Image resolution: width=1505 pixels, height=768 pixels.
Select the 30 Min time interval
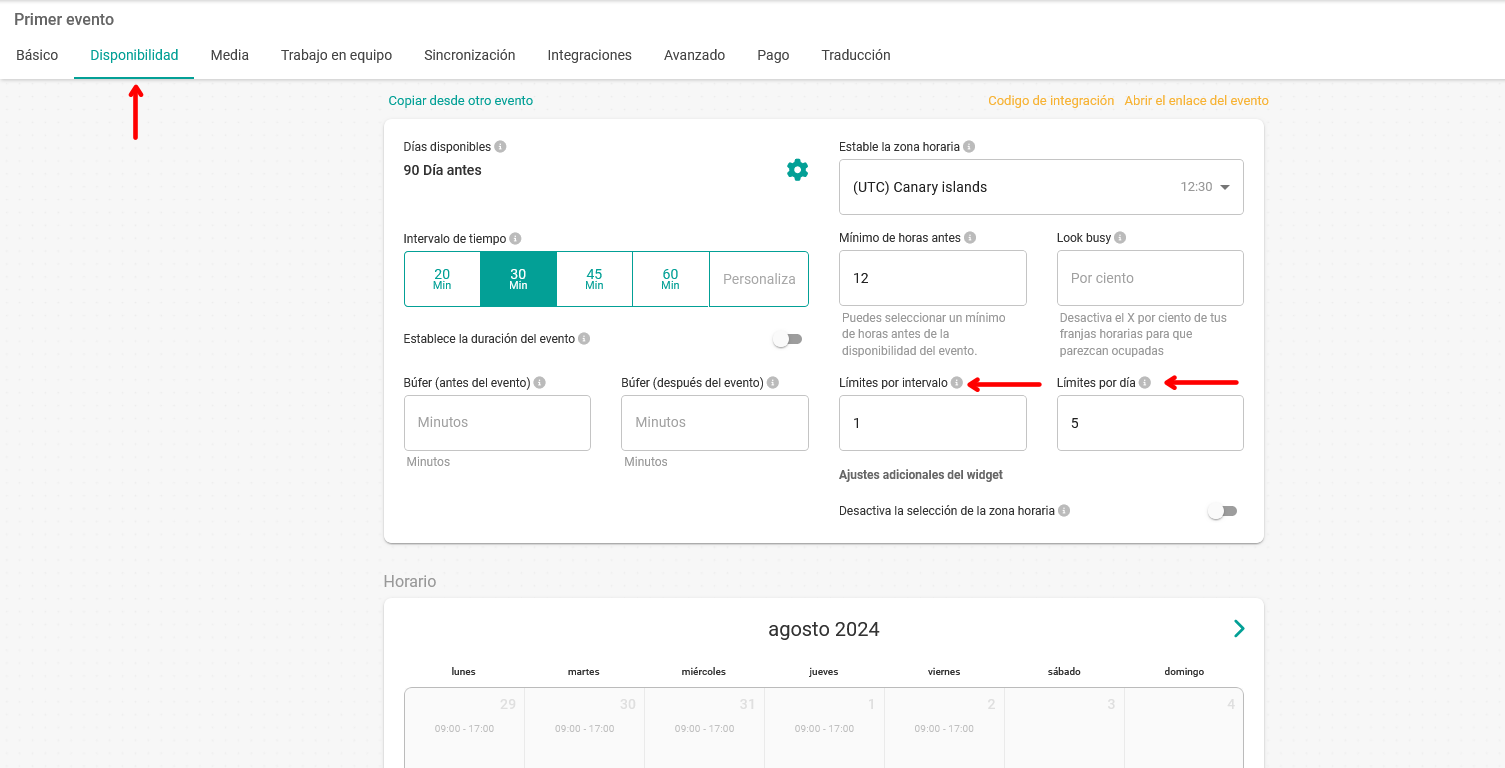(x=518, y=279)
